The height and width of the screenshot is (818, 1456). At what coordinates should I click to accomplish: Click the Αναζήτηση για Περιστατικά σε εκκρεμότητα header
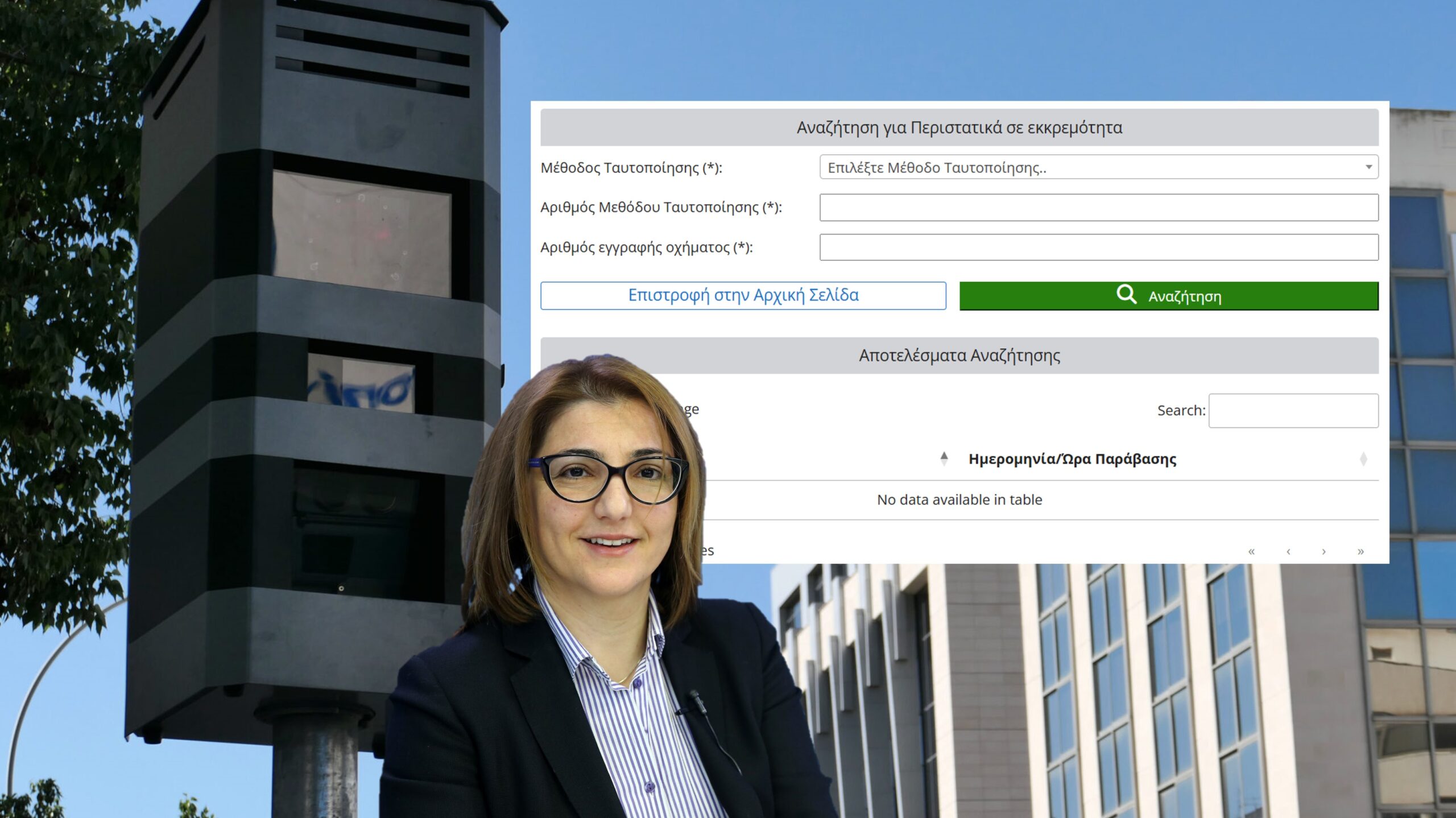click(959, 127)
